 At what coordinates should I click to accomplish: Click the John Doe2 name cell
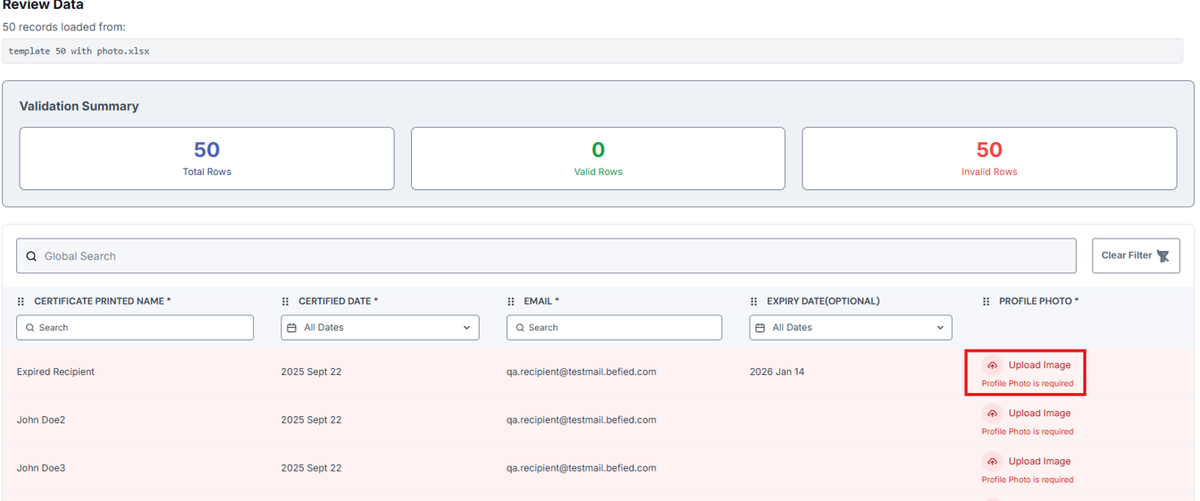pos(41,420)
